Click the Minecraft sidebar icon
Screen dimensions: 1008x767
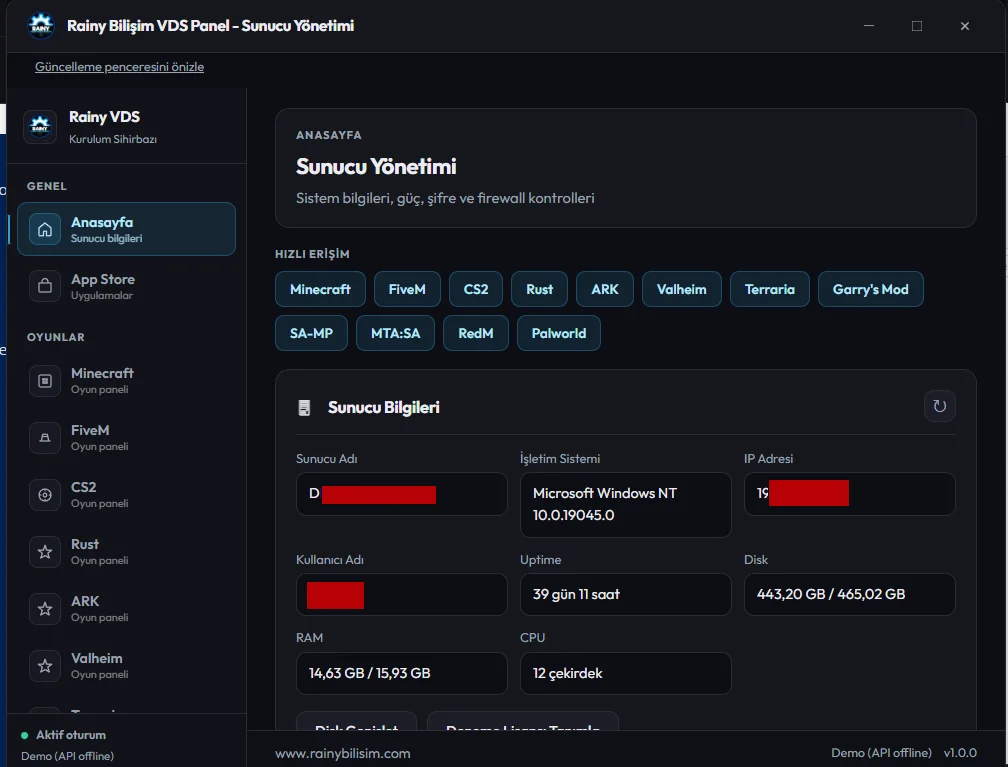tap(45, 381)
